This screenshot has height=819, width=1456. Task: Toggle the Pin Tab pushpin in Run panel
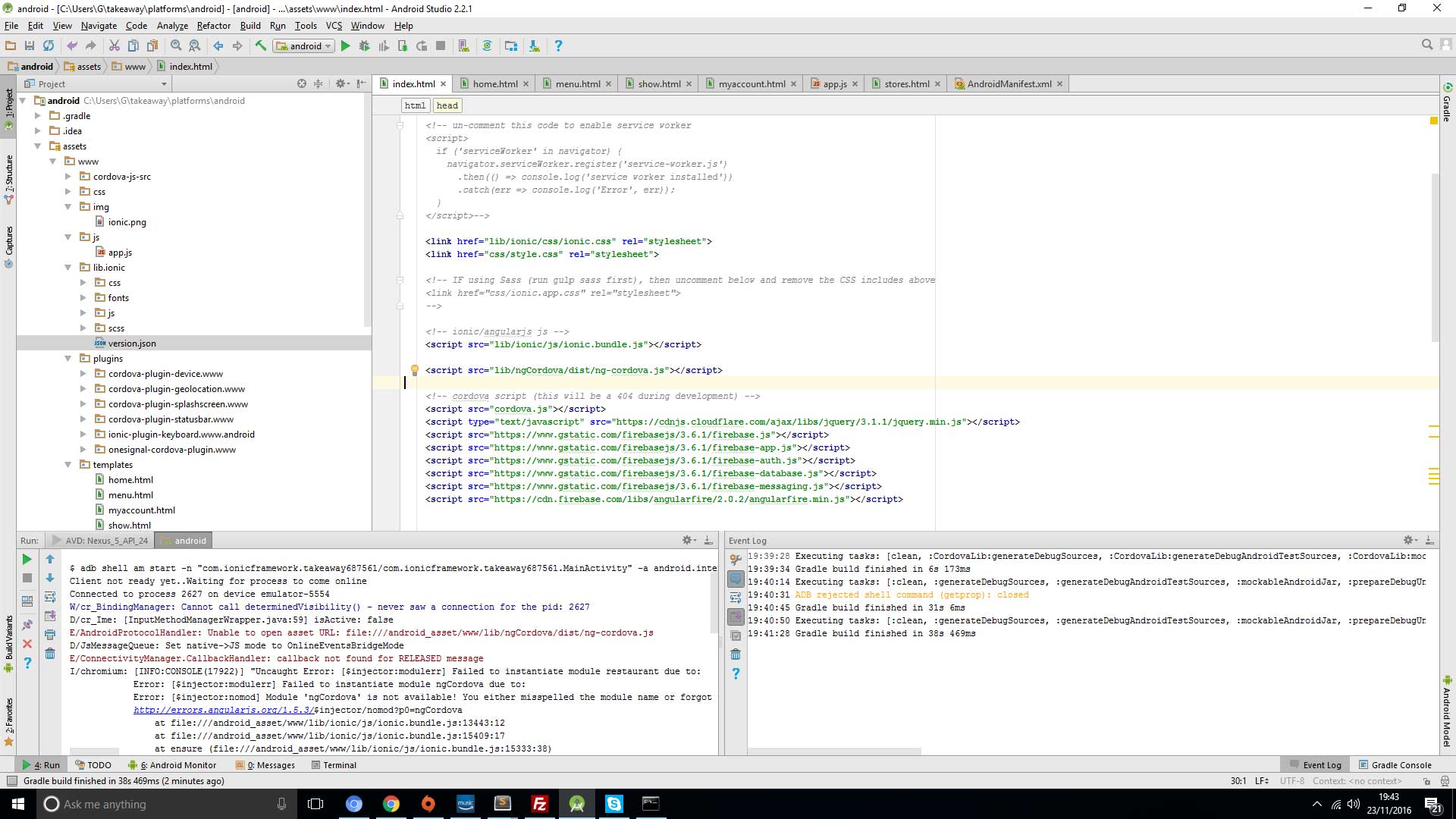pos(27,625)
